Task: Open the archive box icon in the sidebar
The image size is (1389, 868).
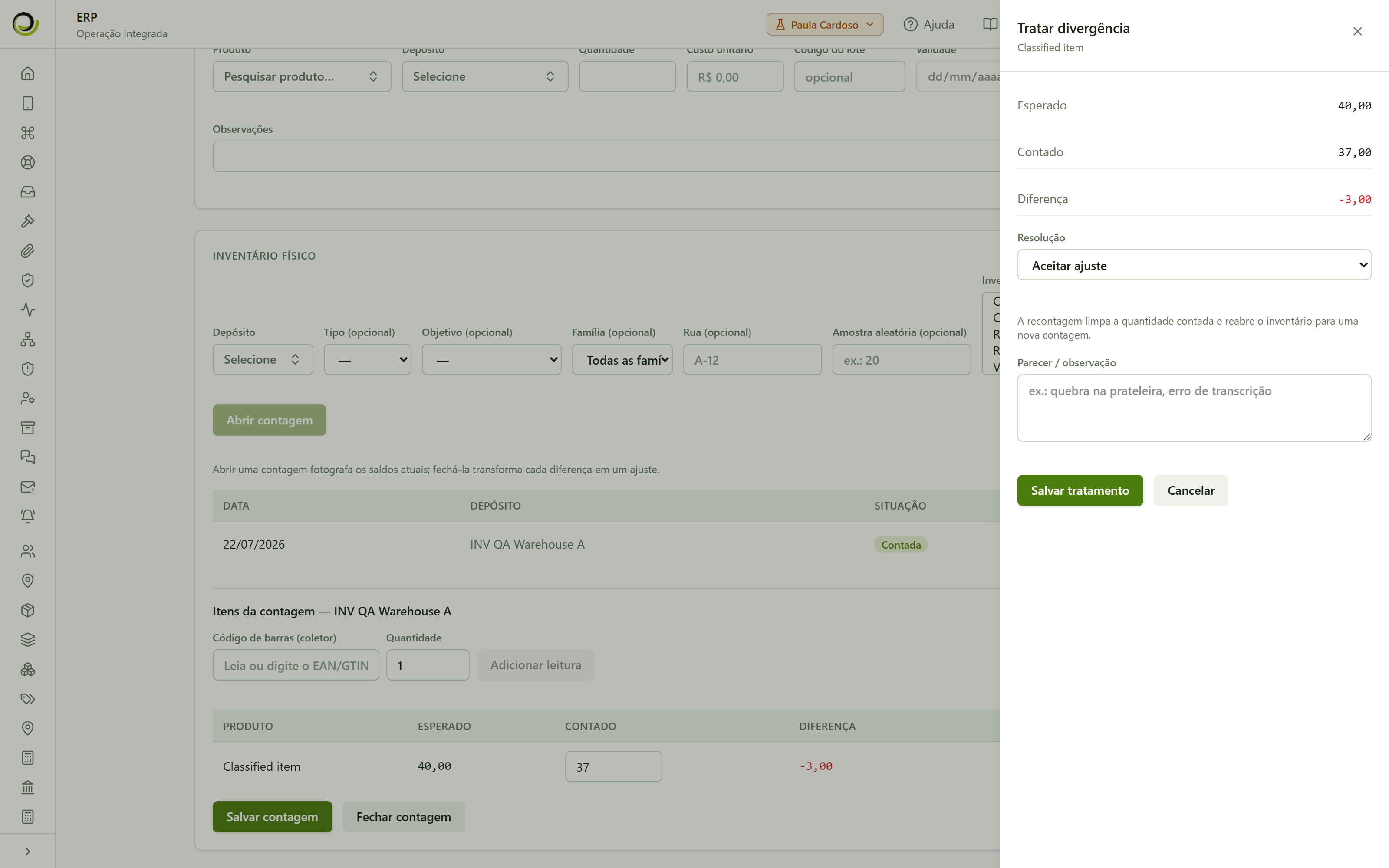Action: (27, 427)
